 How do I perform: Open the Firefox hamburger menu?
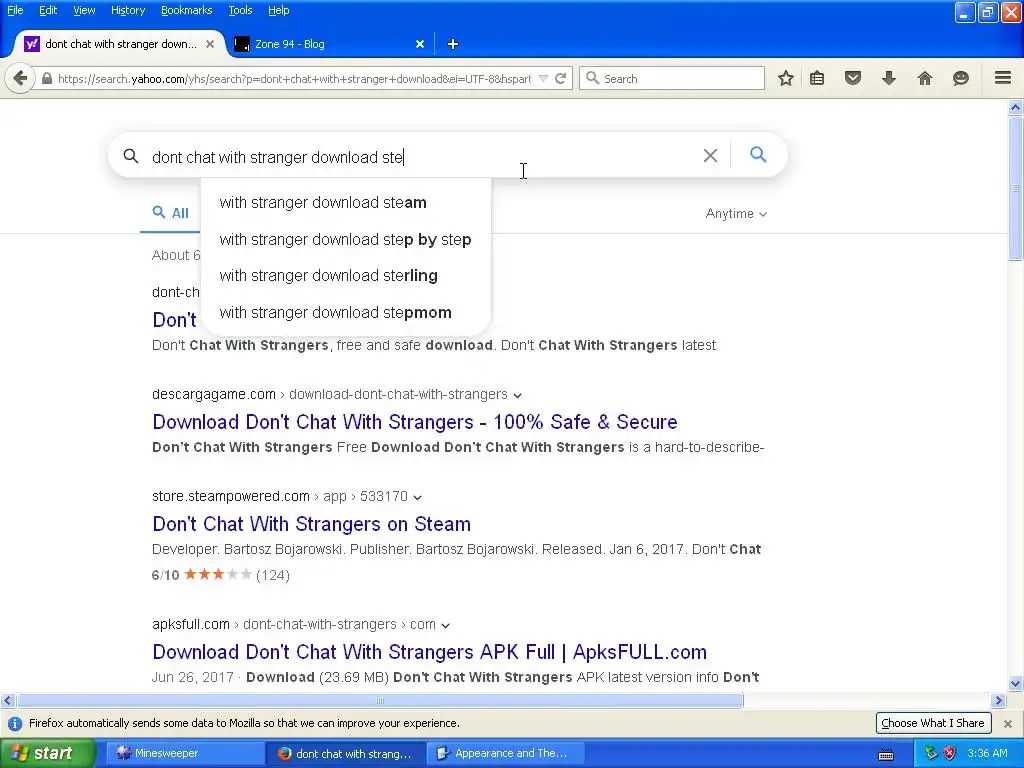[1003, 78]
